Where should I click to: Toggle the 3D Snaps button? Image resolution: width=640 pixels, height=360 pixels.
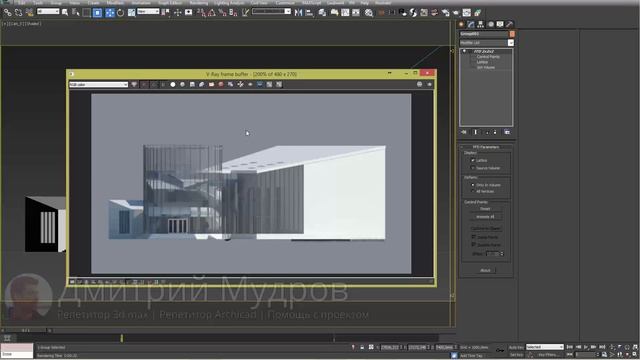(x=202, y=13)
